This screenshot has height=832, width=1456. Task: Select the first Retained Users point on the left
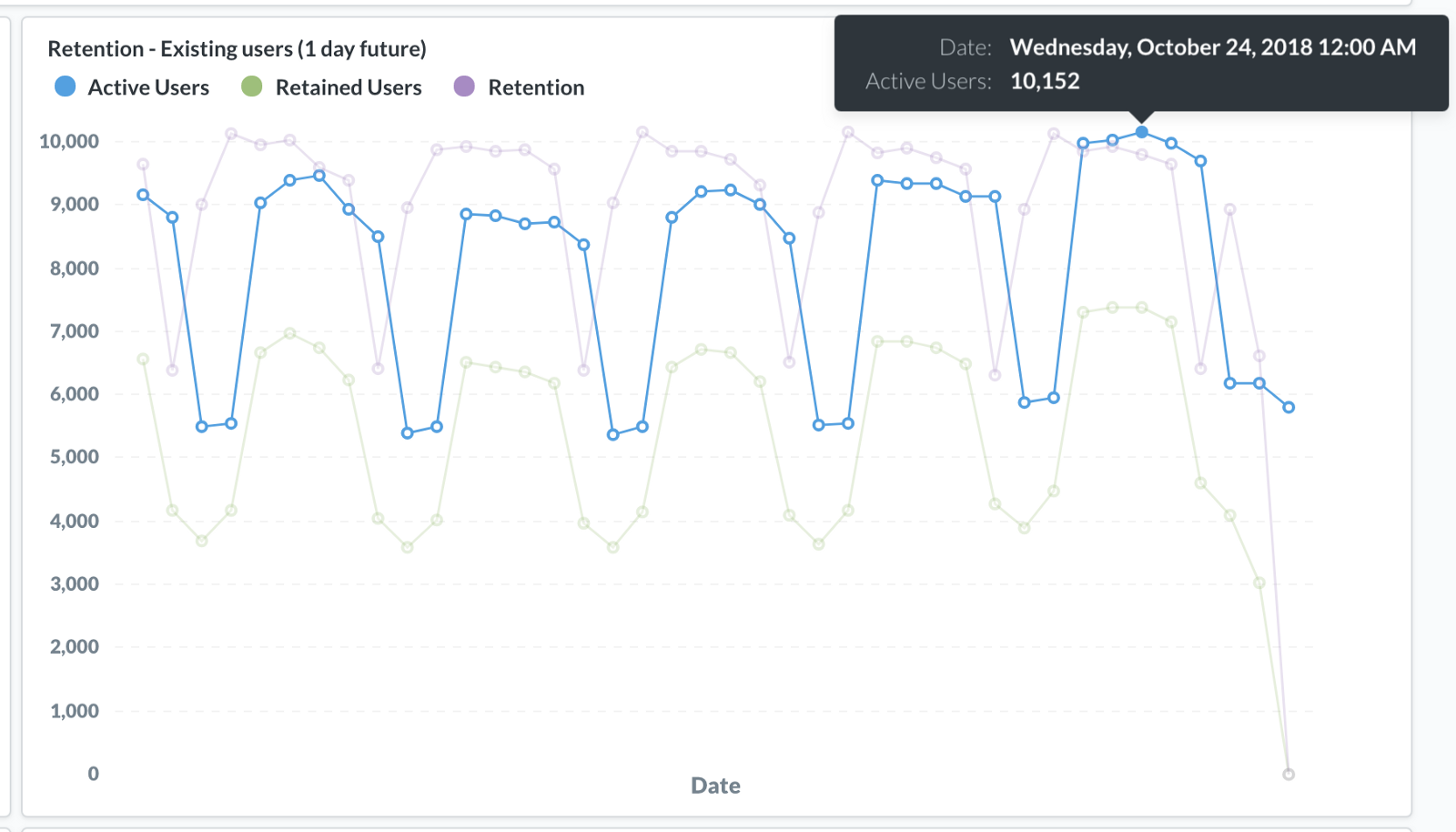click(143, 360)
